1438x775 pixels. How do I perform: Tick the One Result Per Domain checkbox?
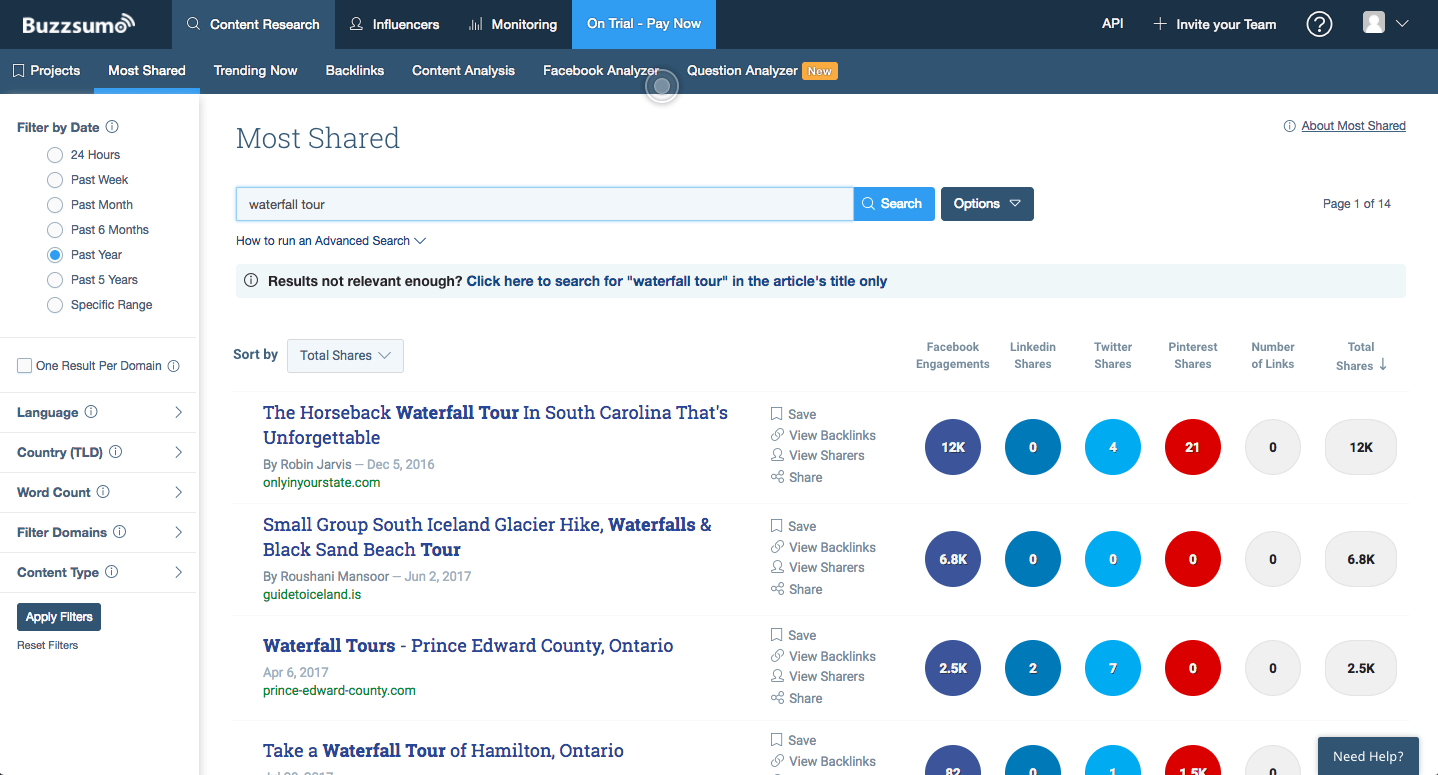click(x=24, y=366)
